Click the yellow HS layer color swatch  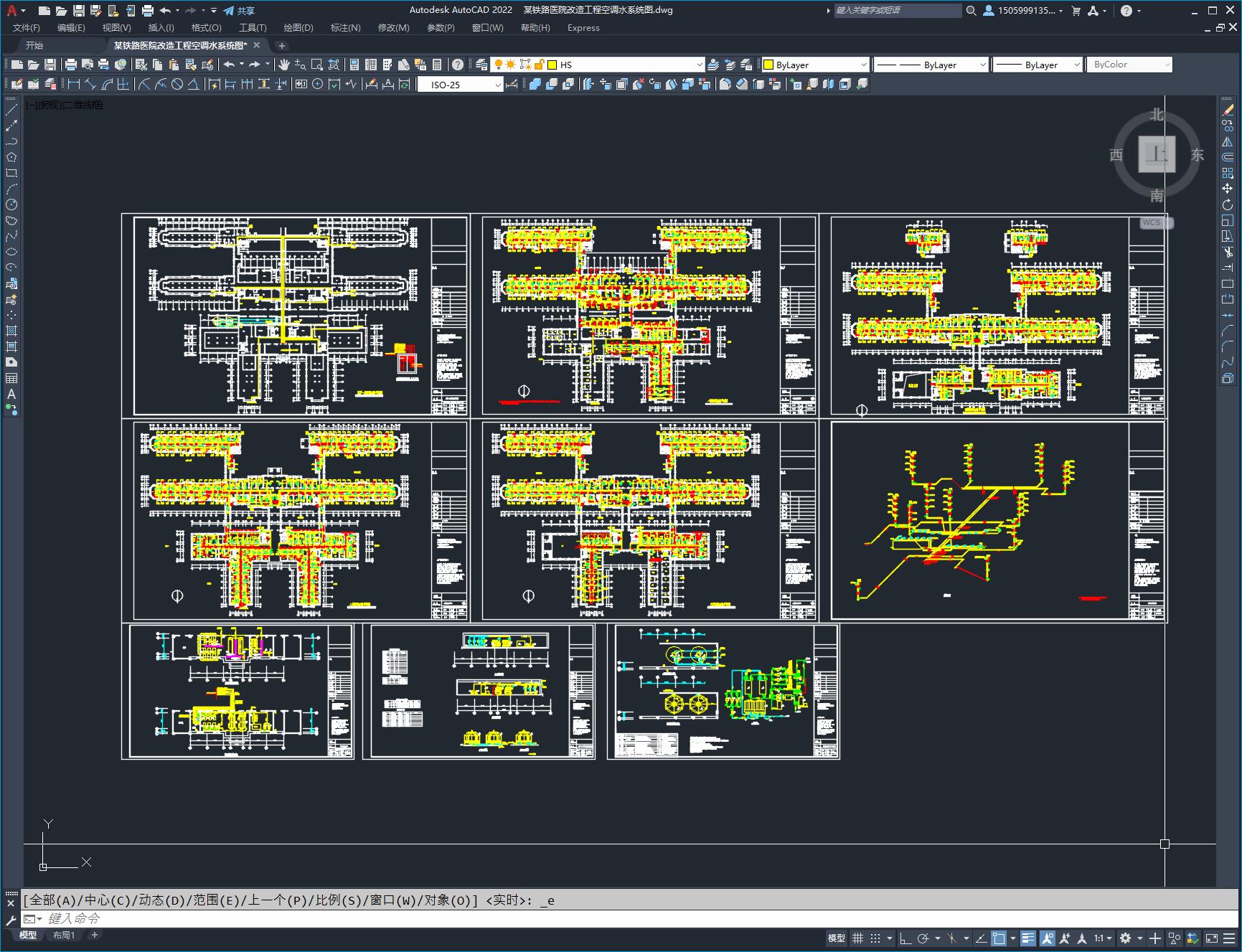coord(552,65)
